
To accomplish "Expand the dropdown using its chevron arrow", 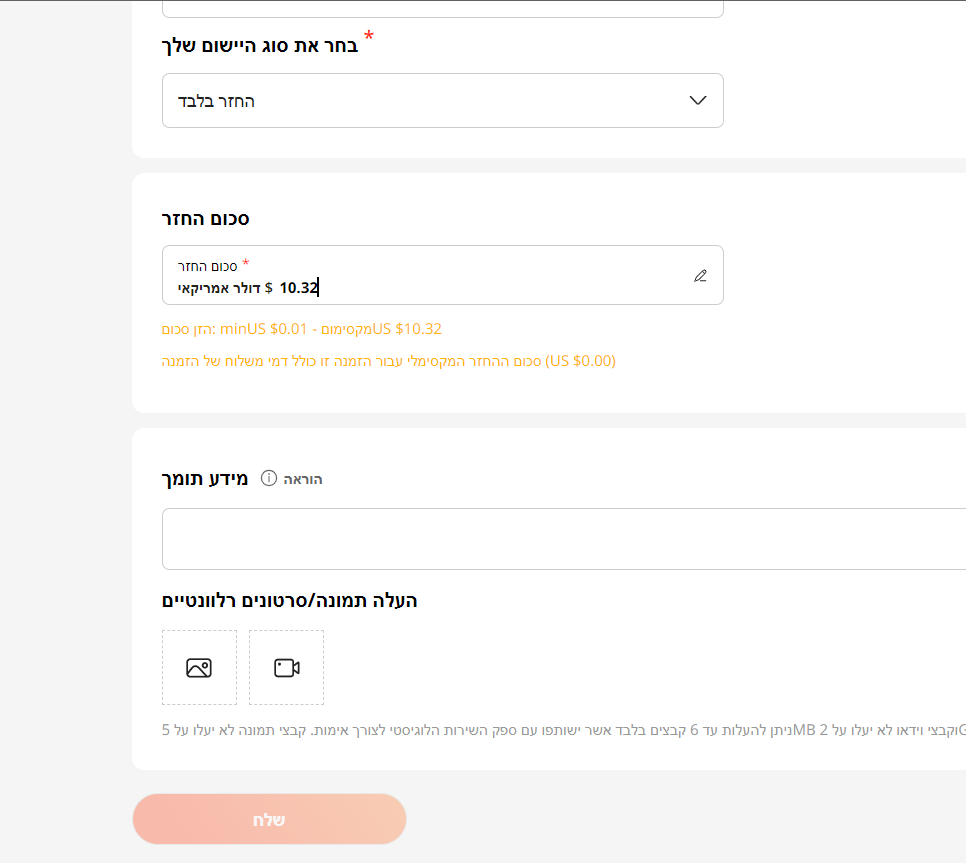I will pyautogui.click(x=698, y=100).
